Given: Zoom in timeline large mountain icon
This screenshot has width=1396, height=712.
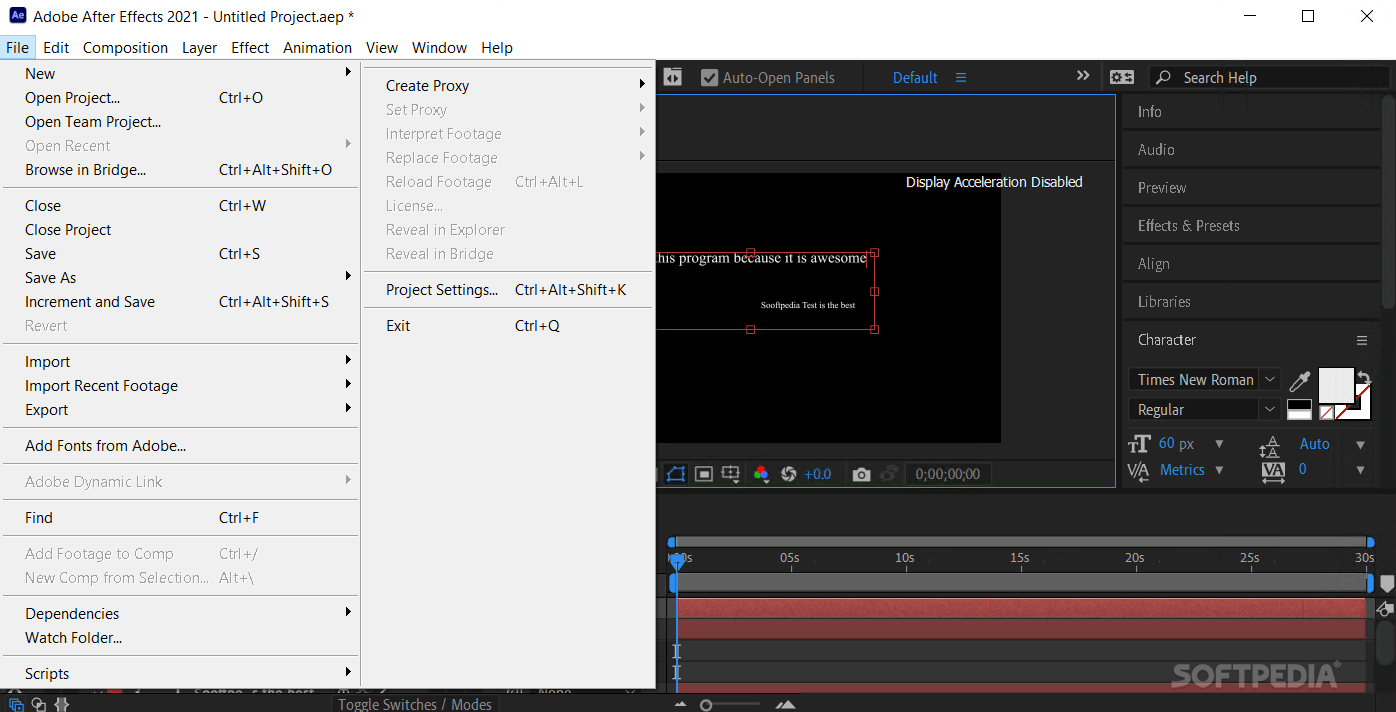Looking at the screenshot, I should 786,705.
